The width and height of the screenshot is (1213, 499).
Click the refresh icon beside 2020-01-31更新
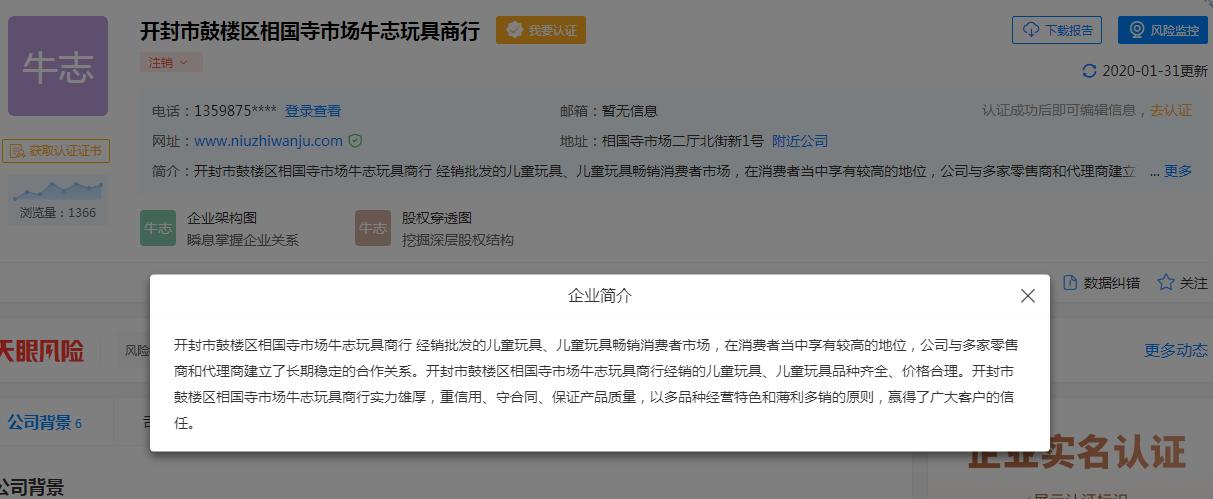[1089, 71]
